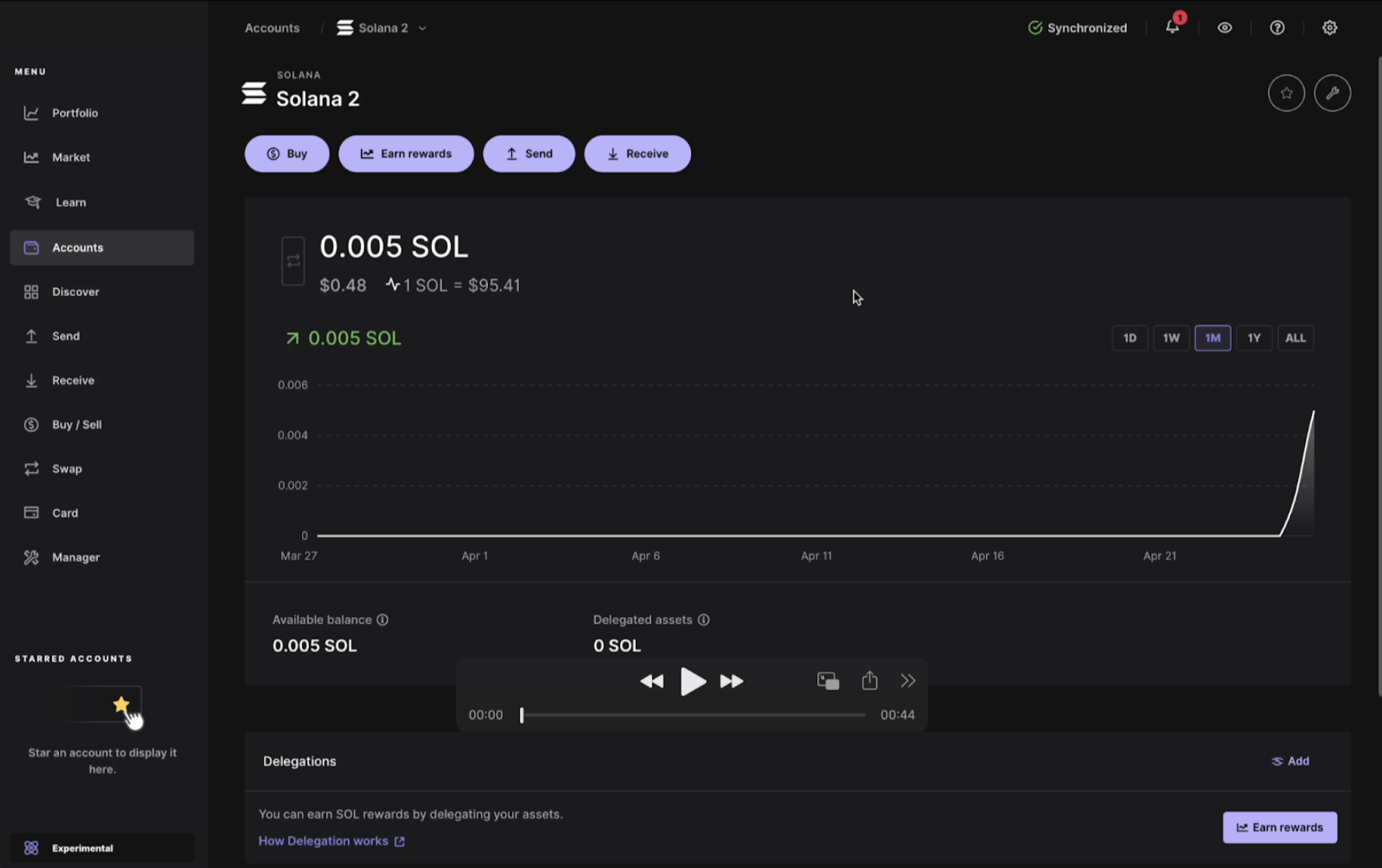The height and width of the screenshot is (868, 1382).
Task: Expand the media player extra controls chevron
Action: tap(907, 681)
